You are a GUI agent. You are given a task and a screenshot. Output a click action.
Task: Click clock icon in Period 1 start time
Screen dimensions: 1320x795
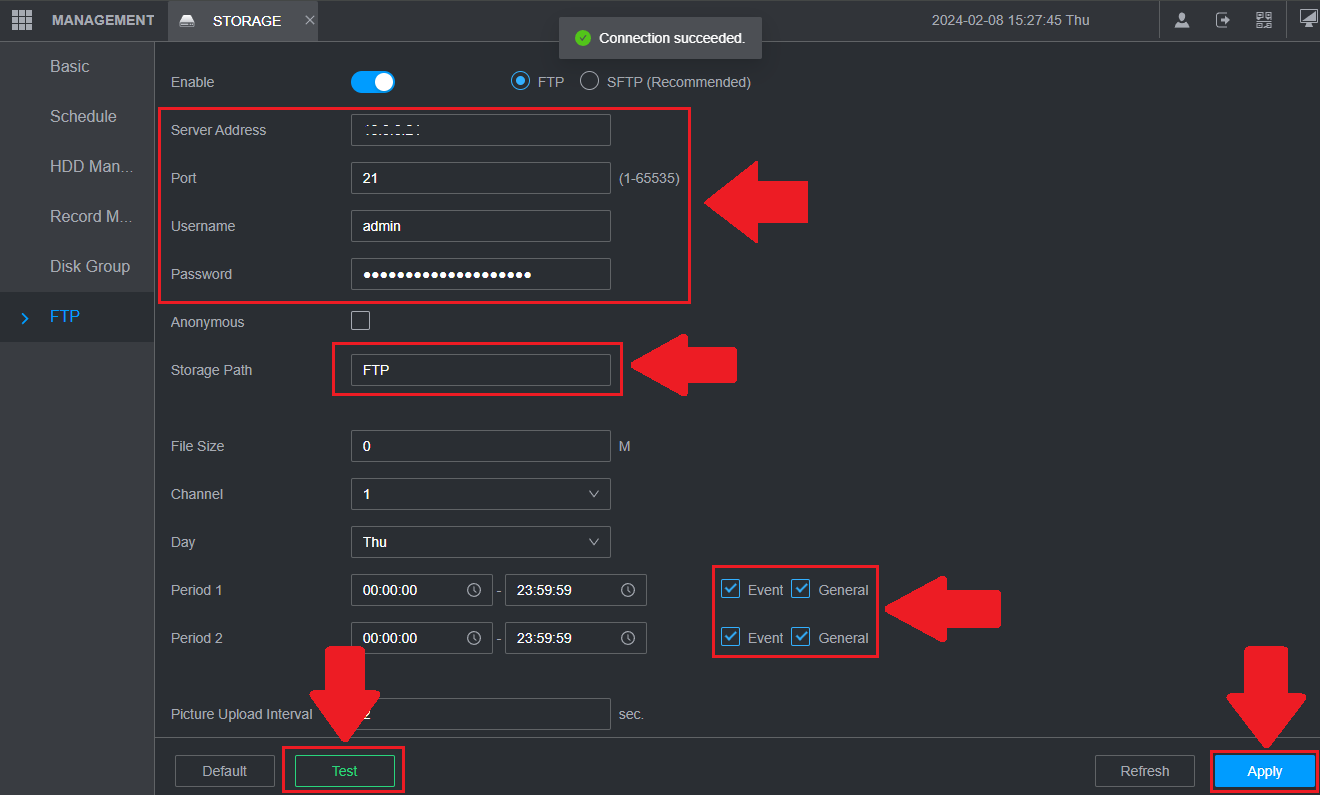pyautogui.click(x=474, y=590)
